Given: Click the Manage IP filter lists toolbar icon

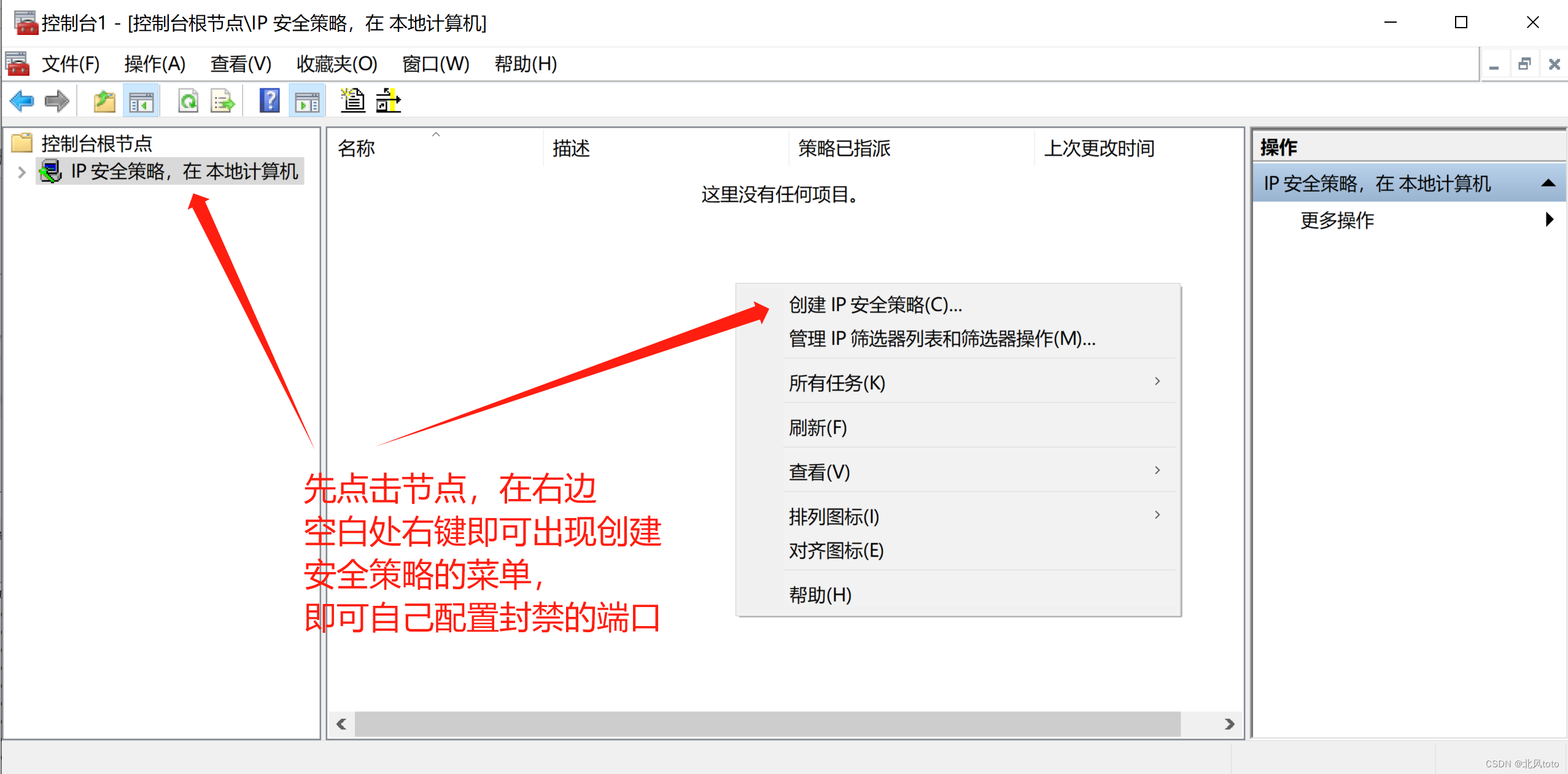Looking at the screenshot, I should 388,101.
